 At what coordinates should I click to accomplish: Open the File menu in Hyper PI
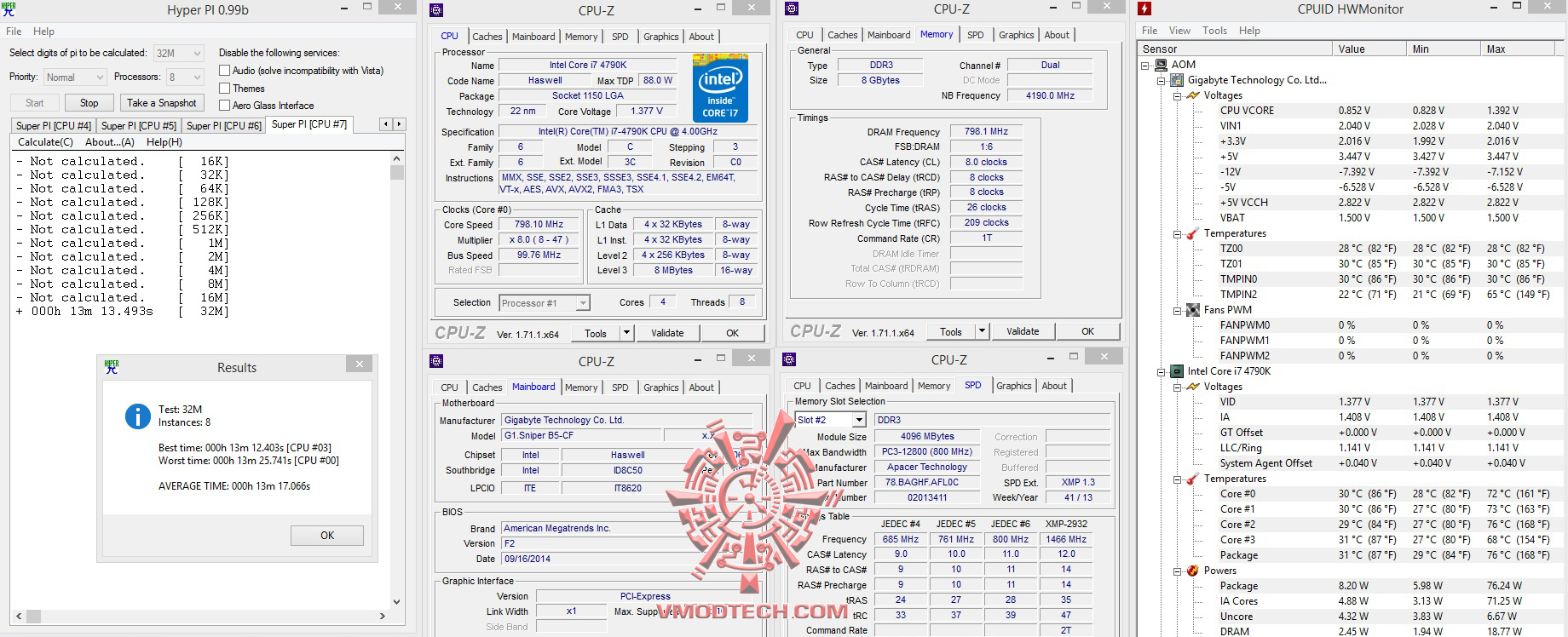click(14, 32)
